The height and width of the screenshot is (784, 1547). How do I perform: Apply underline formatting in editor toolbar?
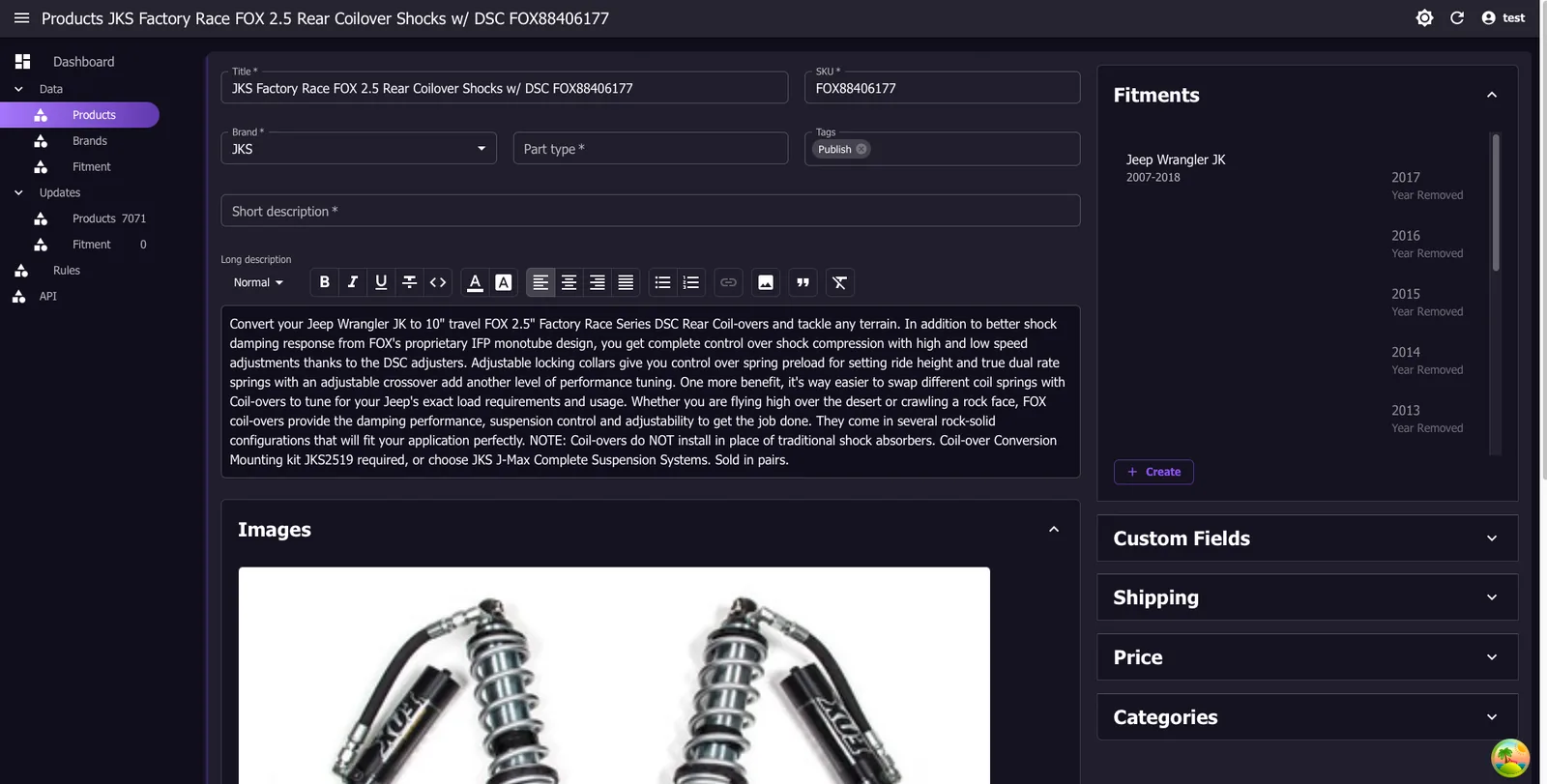pos(381,282)
